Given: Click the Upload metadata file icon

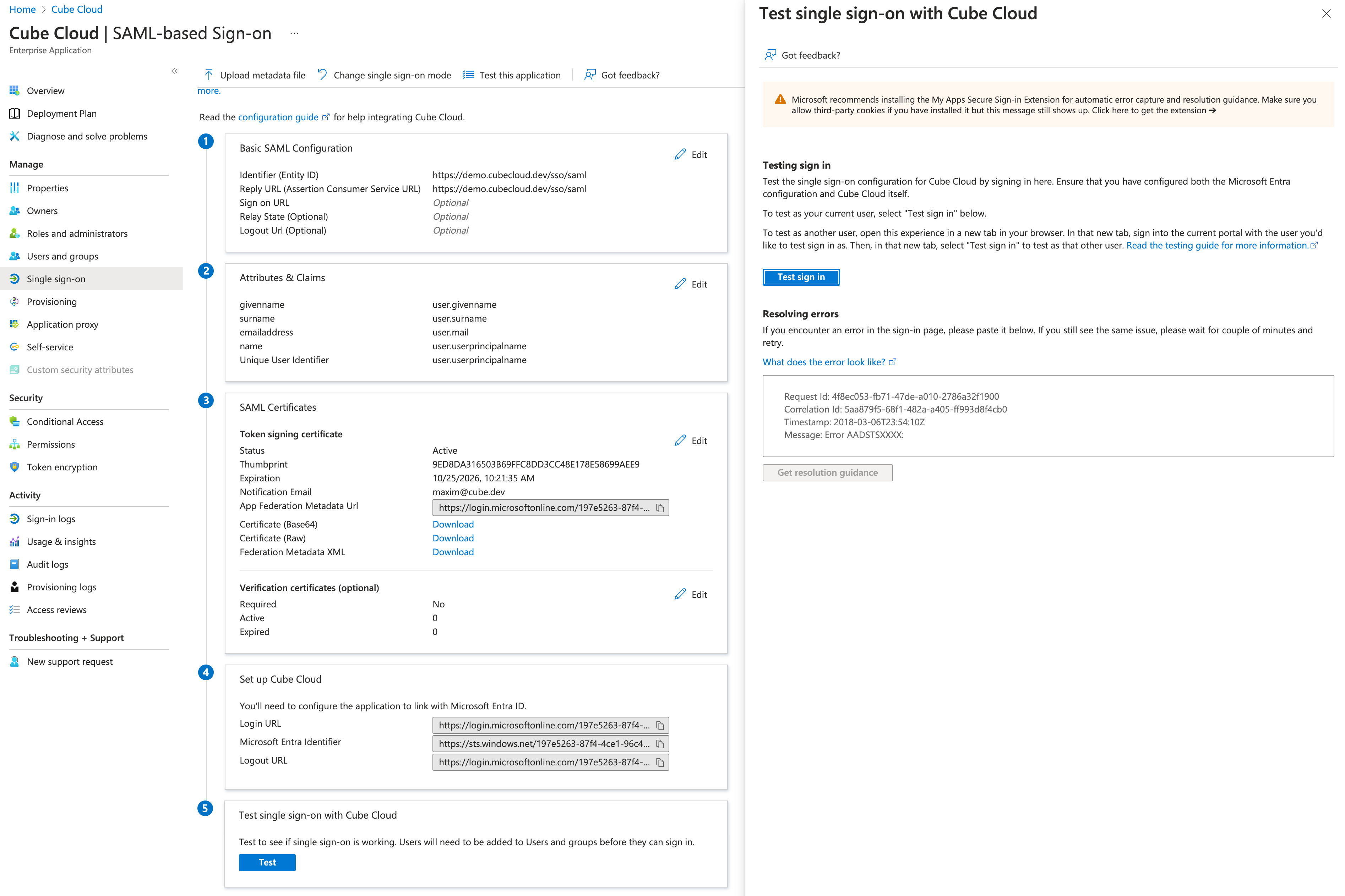Looking at the screenshot, I should (x=209, y=75).
